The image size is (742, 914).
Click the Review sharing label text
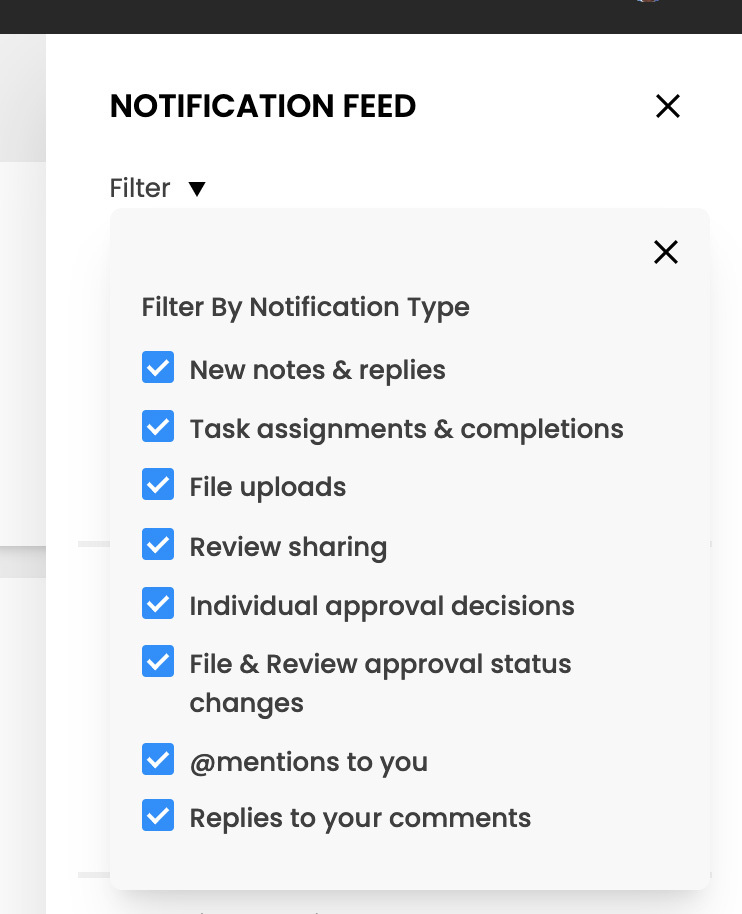point(288,547)
